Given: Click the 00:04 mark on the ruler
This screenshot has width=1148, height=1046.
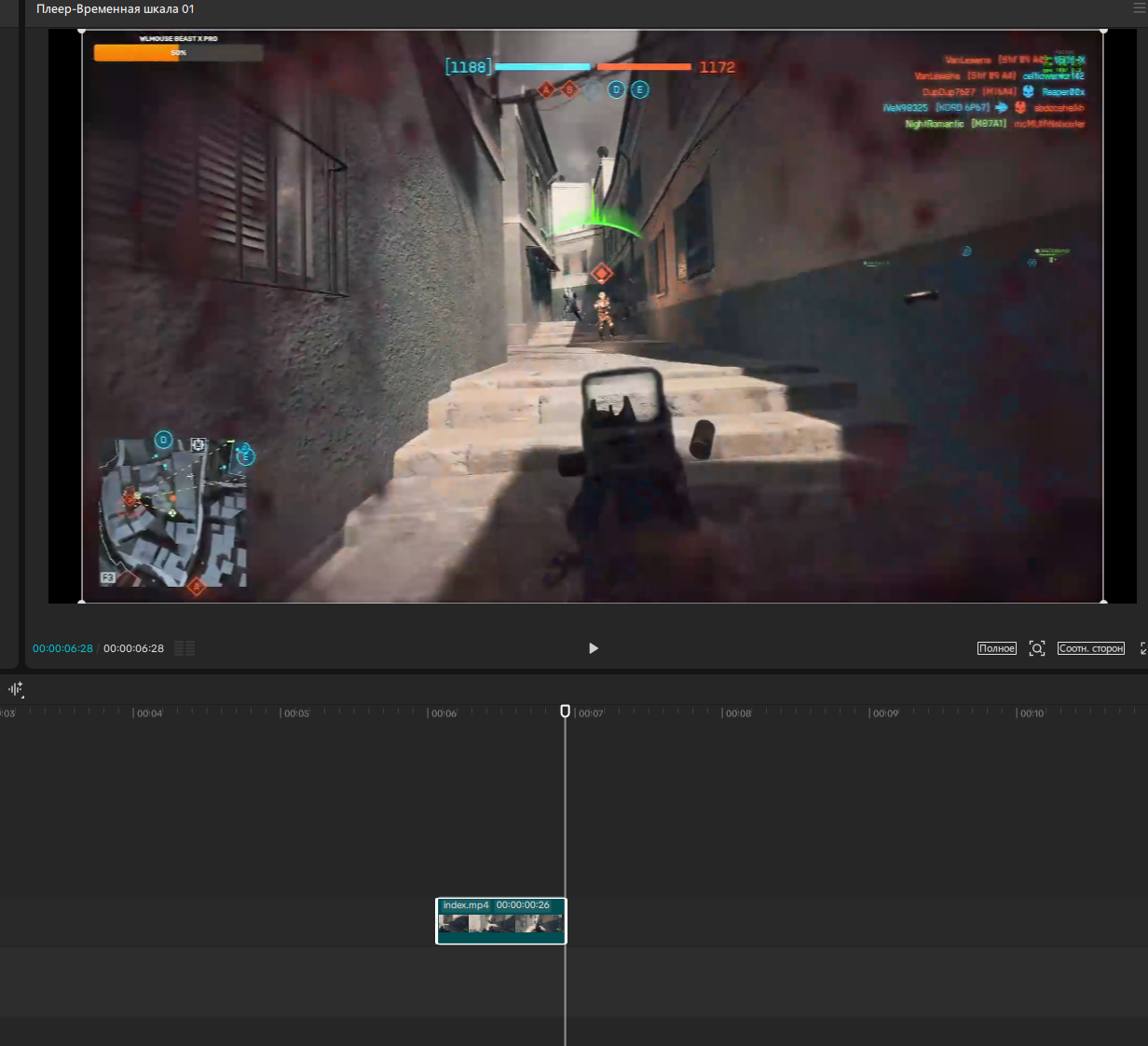Looking at the screenshot, I should pos(149,713).
